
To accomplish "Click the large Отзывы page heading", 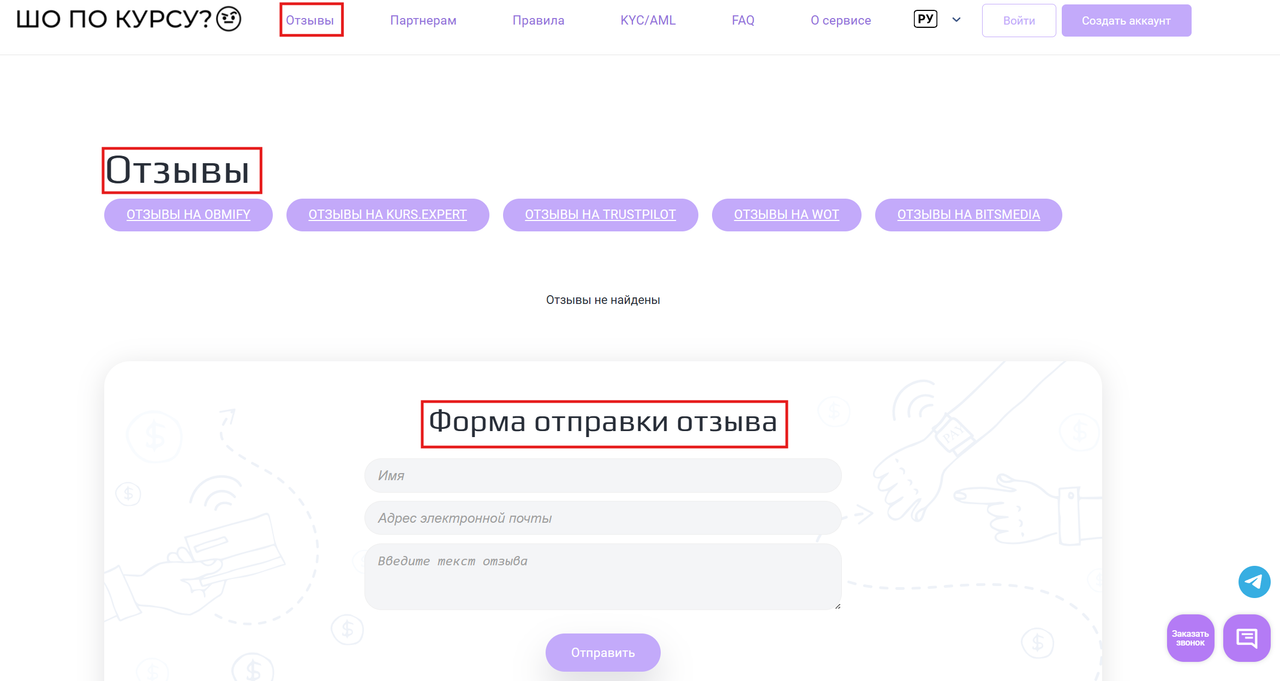I will pos(178,170).
